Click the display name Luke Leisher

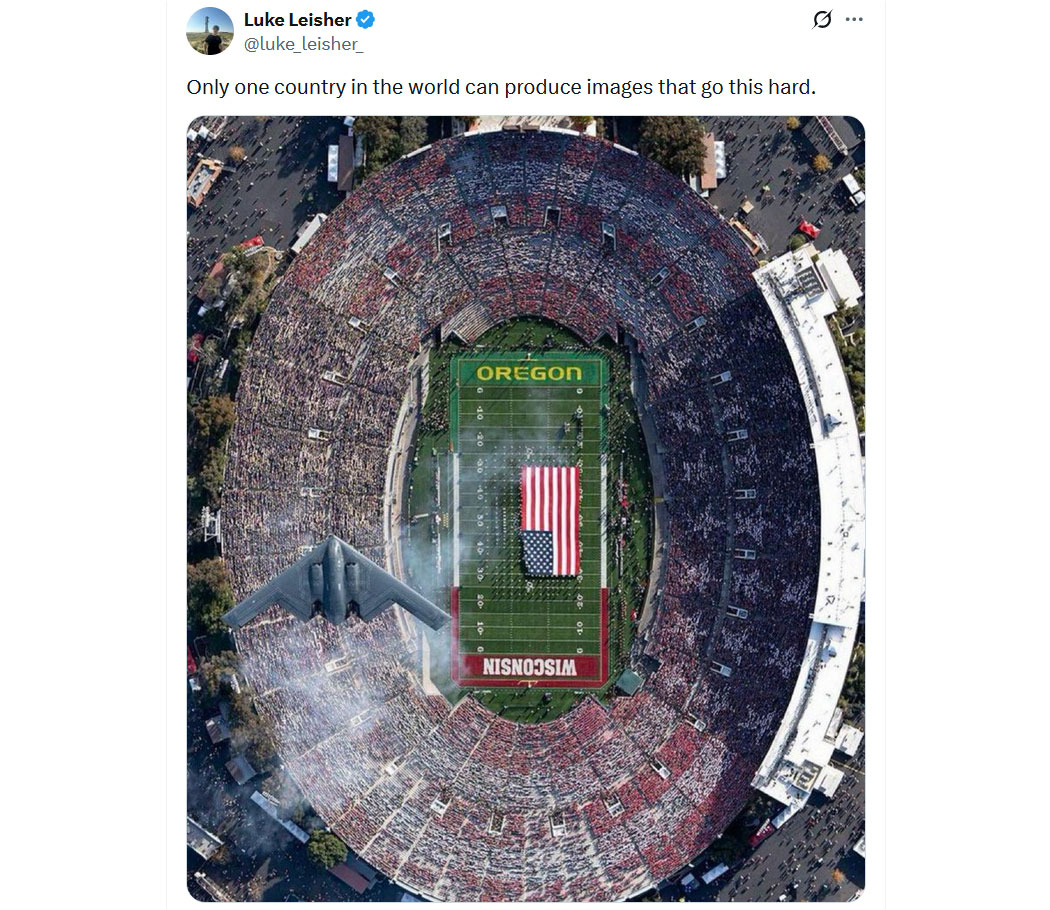point(297,20)
